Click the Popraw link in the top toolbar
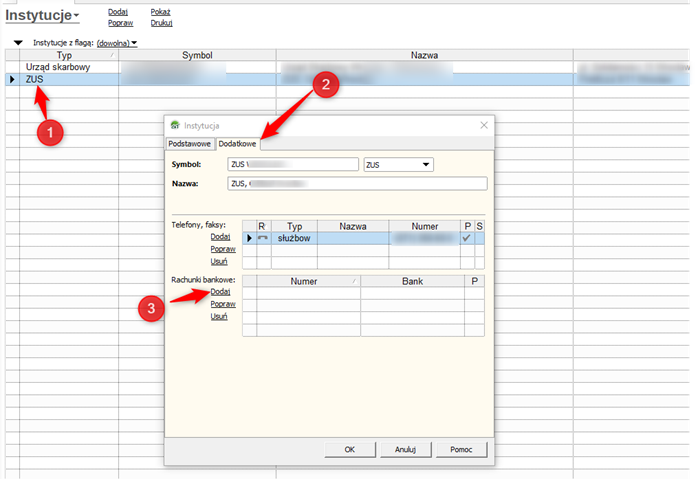The height and width of the screenshot is (479, 698). point(120,23)
